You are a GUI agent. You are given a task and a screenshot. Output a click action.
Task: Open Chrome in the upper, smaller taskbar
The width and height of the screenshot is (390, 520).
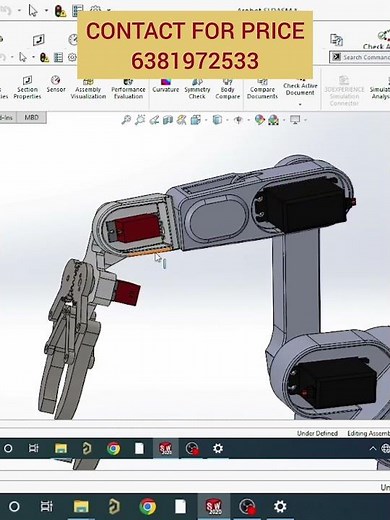[114, 449]
